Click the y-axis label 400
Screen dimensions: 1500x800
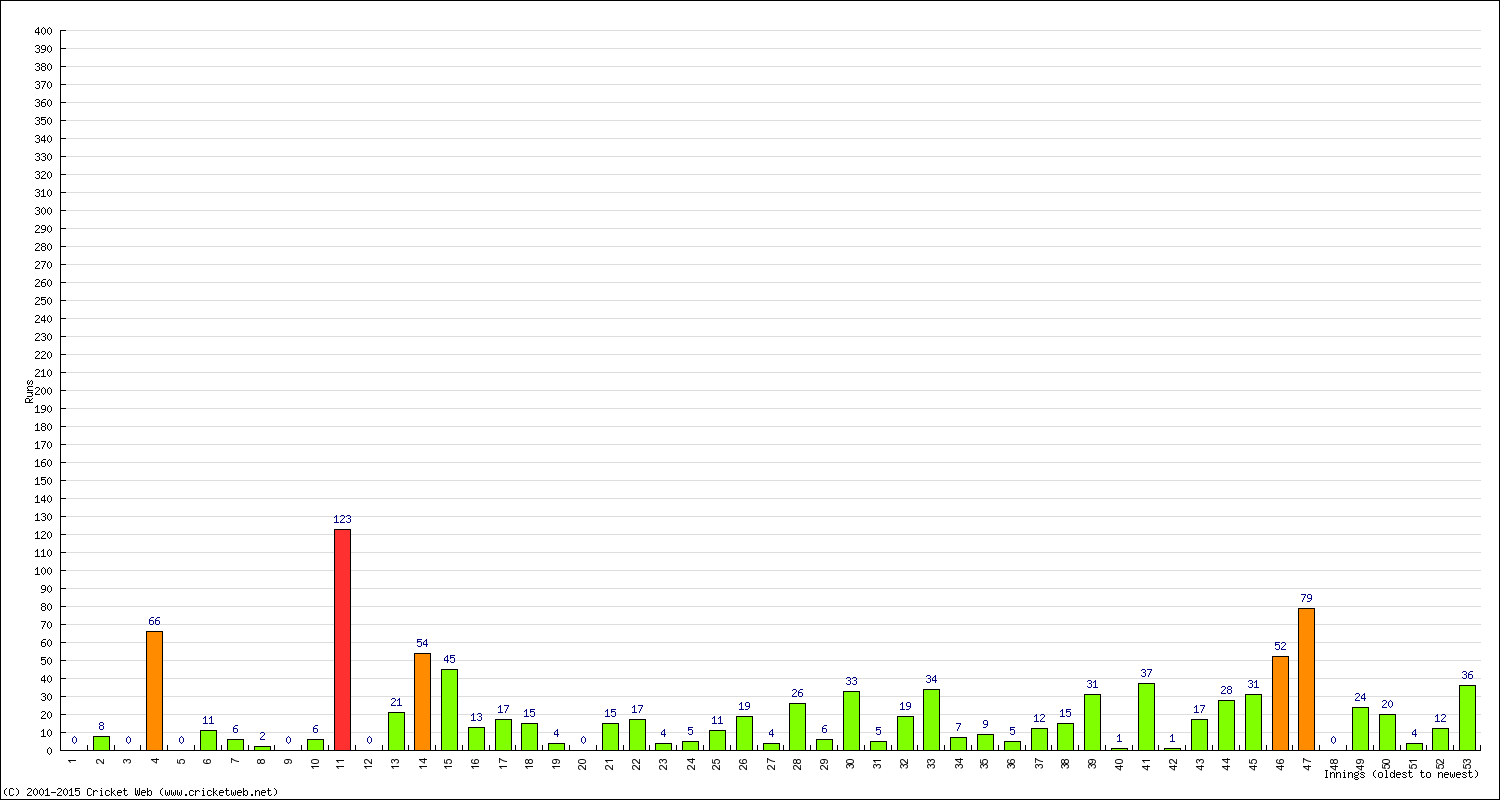tap(42, 31)
